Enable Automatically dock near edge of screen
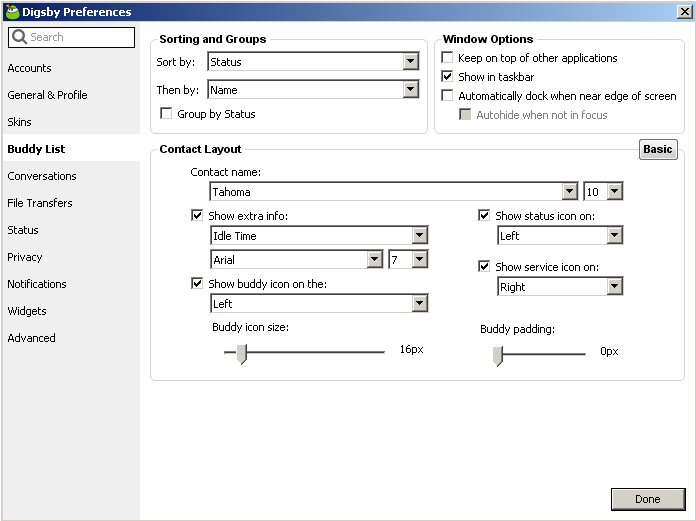This screenshot has width=696, height=521. pyautogui.click(x=447, y=96)
